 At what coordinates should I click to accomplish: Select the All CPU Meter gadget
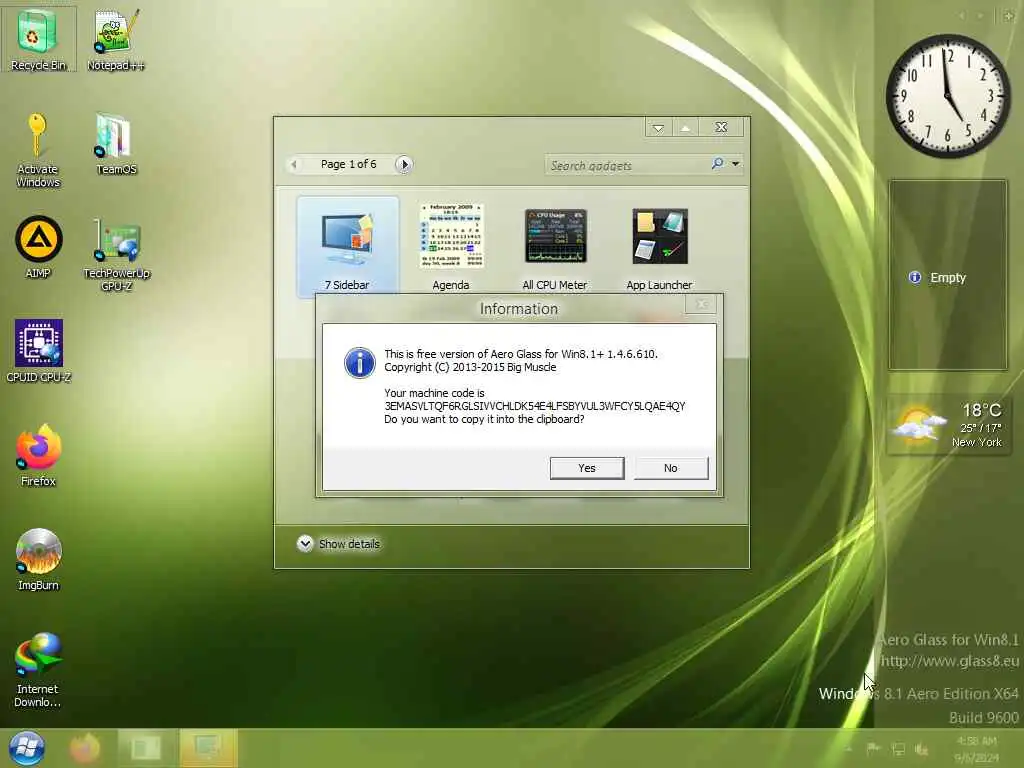[555, 247]
